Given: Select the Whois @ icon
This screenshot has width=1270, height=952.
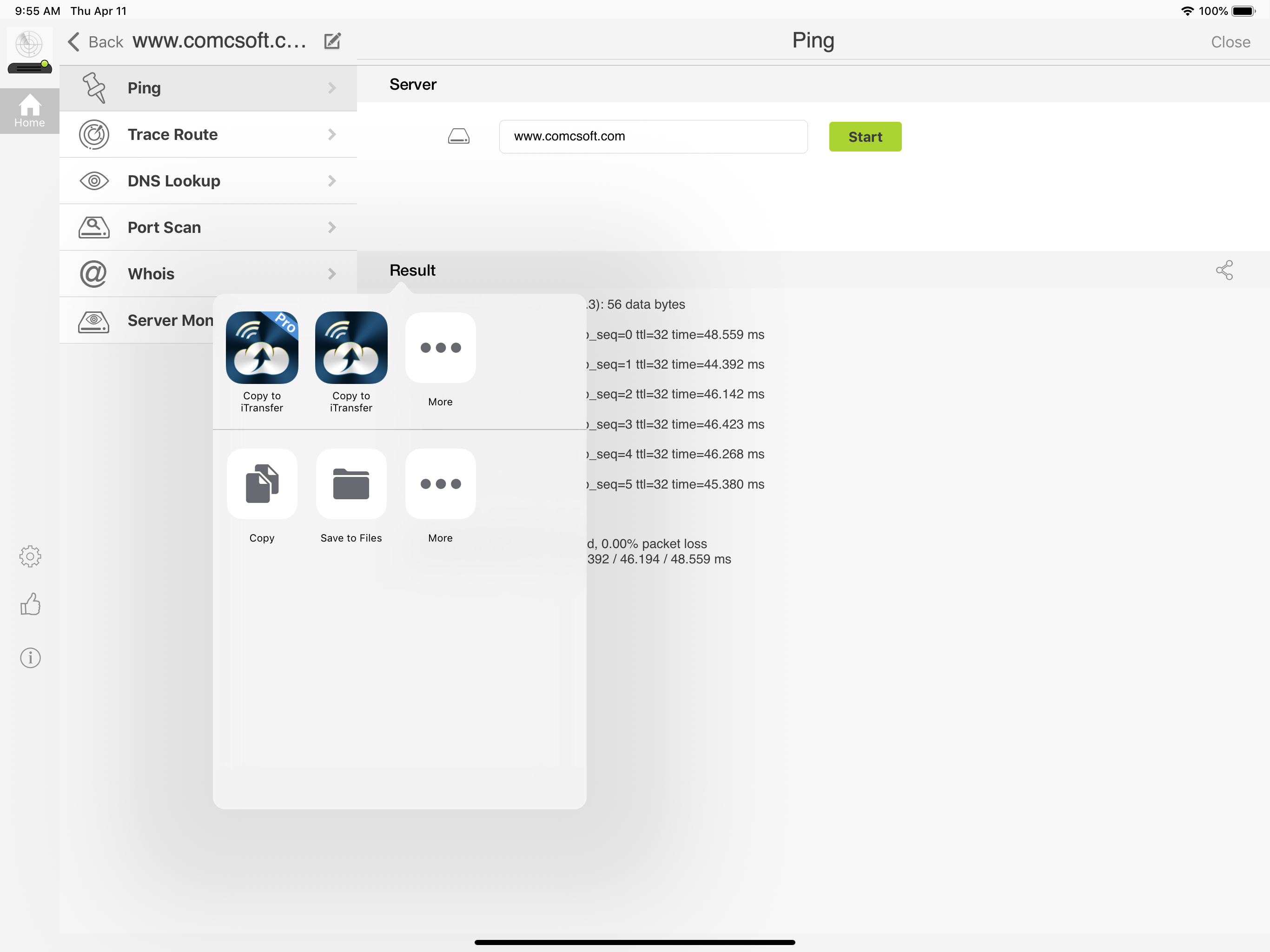Looking at the screenshot, I should (x=93, y=273).
